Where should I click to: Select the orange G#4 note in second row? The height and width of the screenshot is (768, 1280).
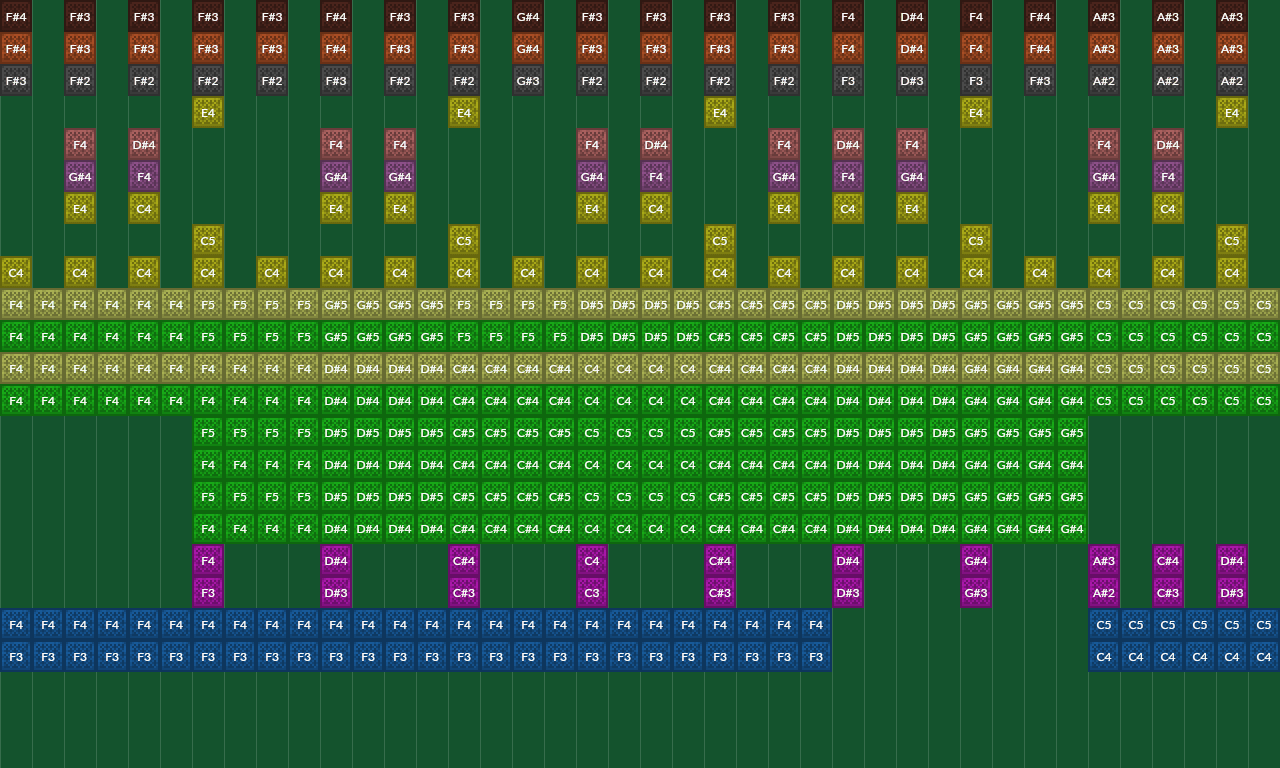pos(528,49)
